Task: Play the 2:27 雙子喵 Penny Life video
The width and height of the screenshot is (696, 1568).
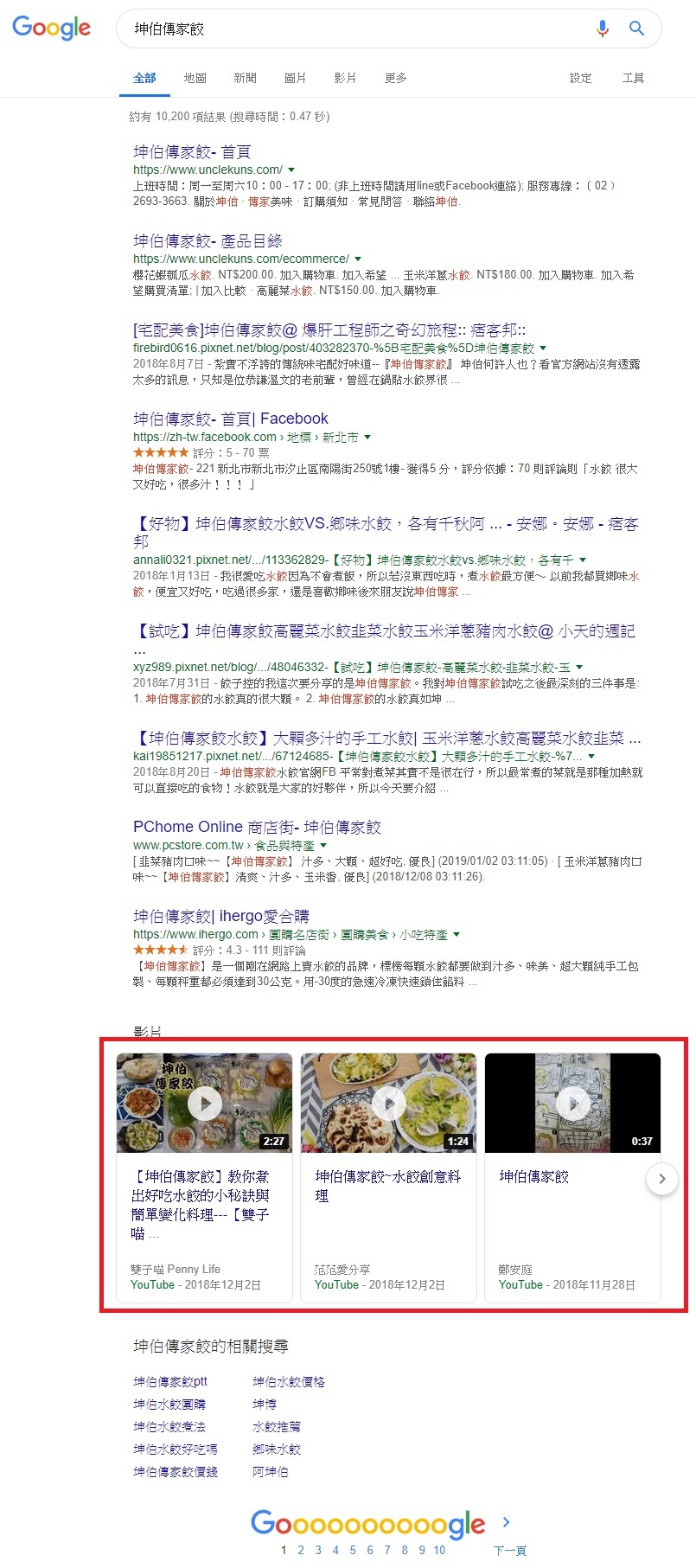Action: pyautogui.click(x=205, y=1103)
